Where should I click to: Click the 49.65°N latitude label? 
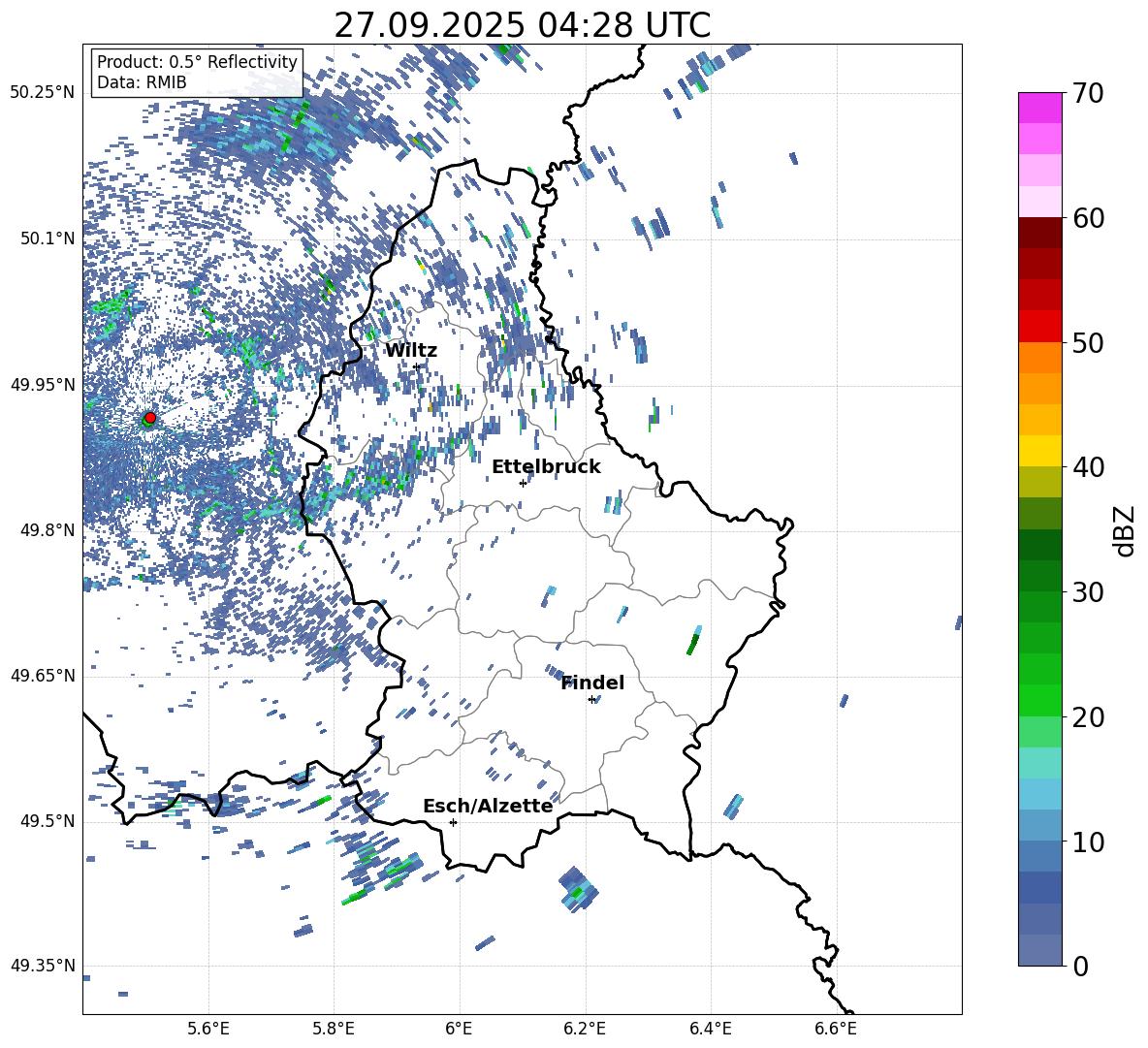tap(43, 676)
